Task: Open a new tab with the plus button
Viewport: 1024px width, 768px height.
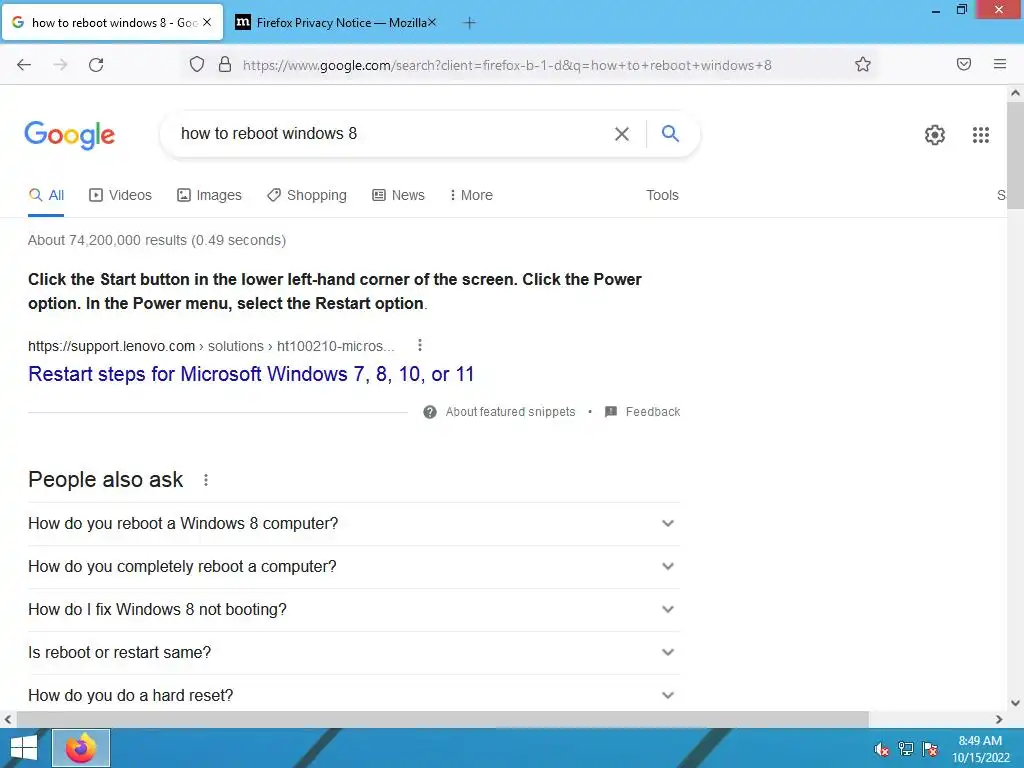Action: (469, 23)
